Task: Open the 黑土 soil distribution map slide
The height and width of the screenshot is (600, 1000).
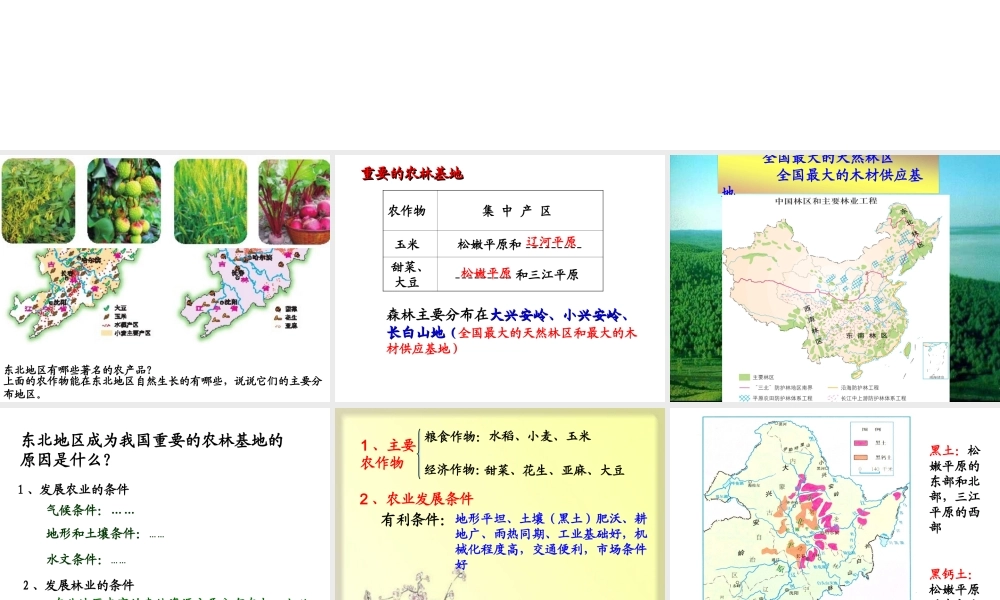Action: tap(835, 504)
